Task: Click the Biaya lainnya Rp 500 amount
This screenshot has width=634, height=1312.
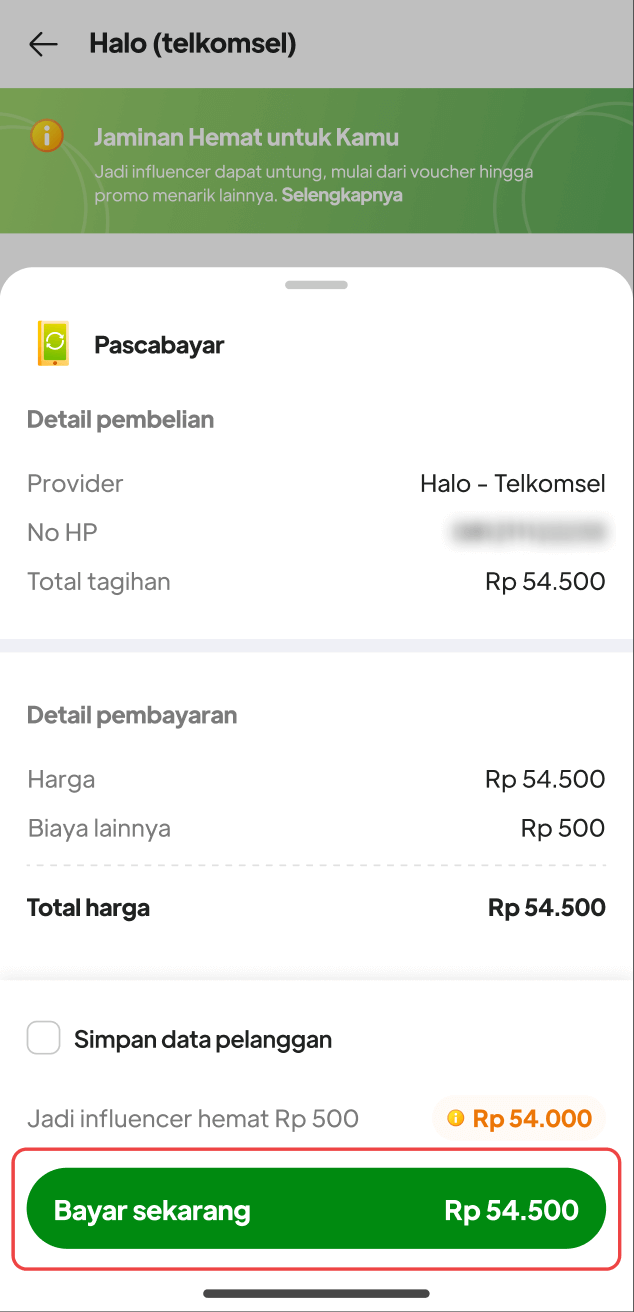Action: coord(562,828)
